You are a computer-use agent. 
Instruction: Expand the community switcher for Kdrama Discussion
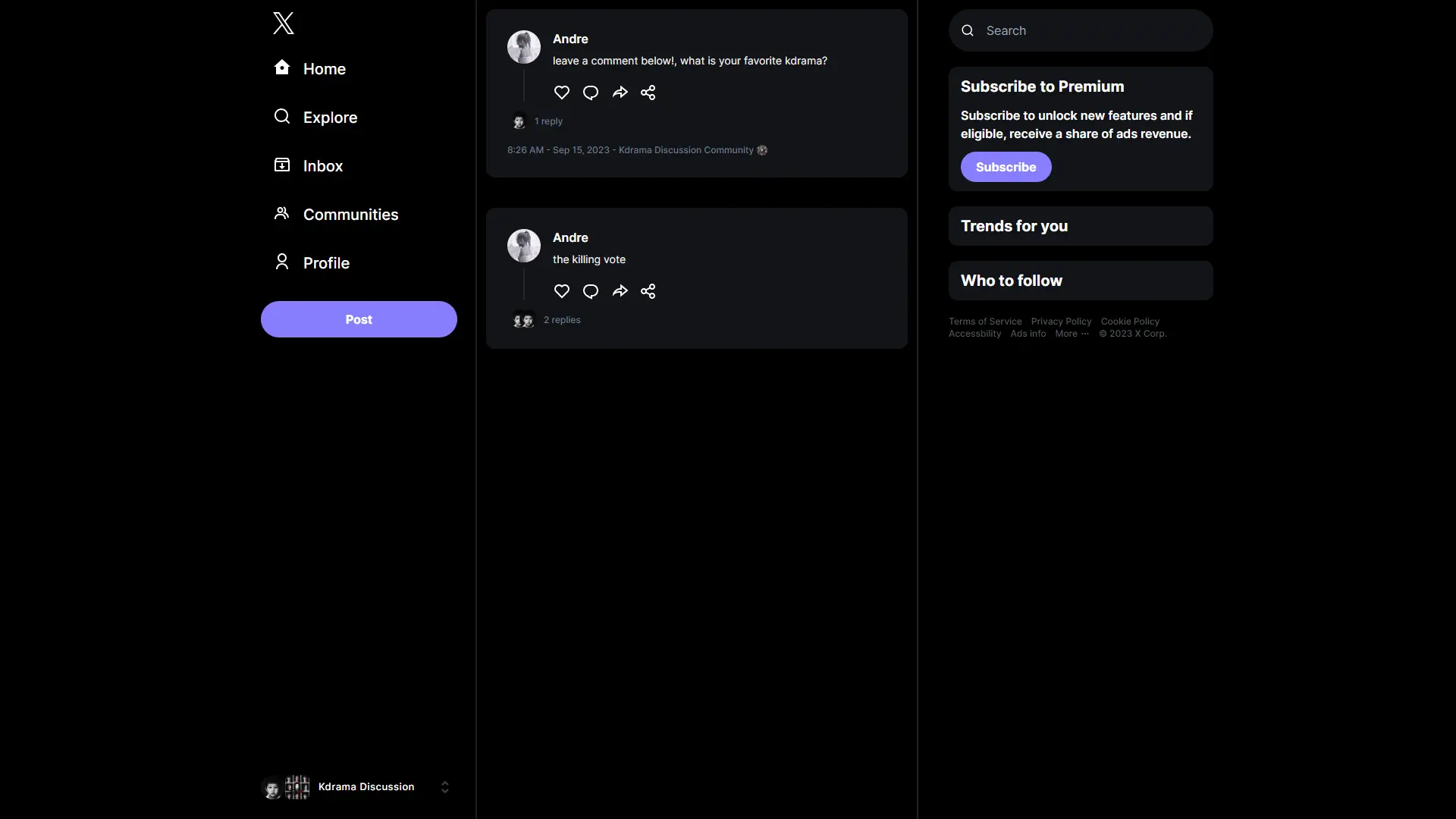coord(444,786)
